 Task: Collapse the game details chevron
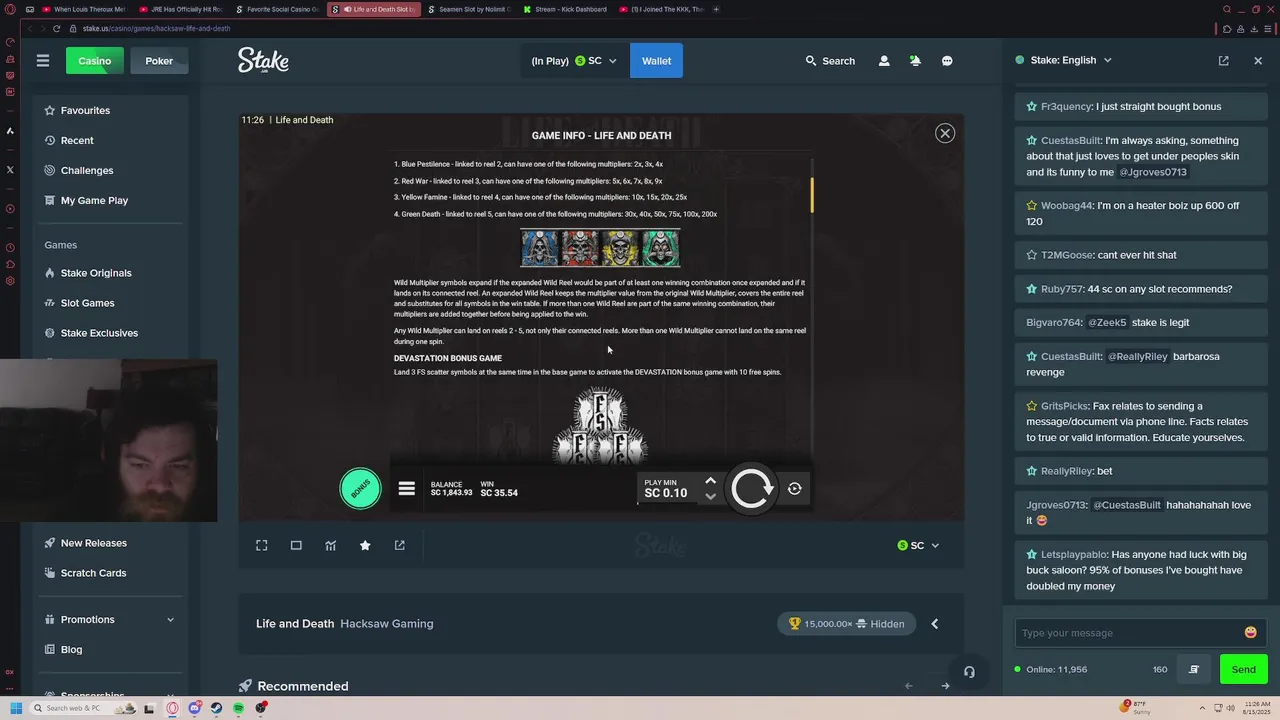tap(935, 624)
